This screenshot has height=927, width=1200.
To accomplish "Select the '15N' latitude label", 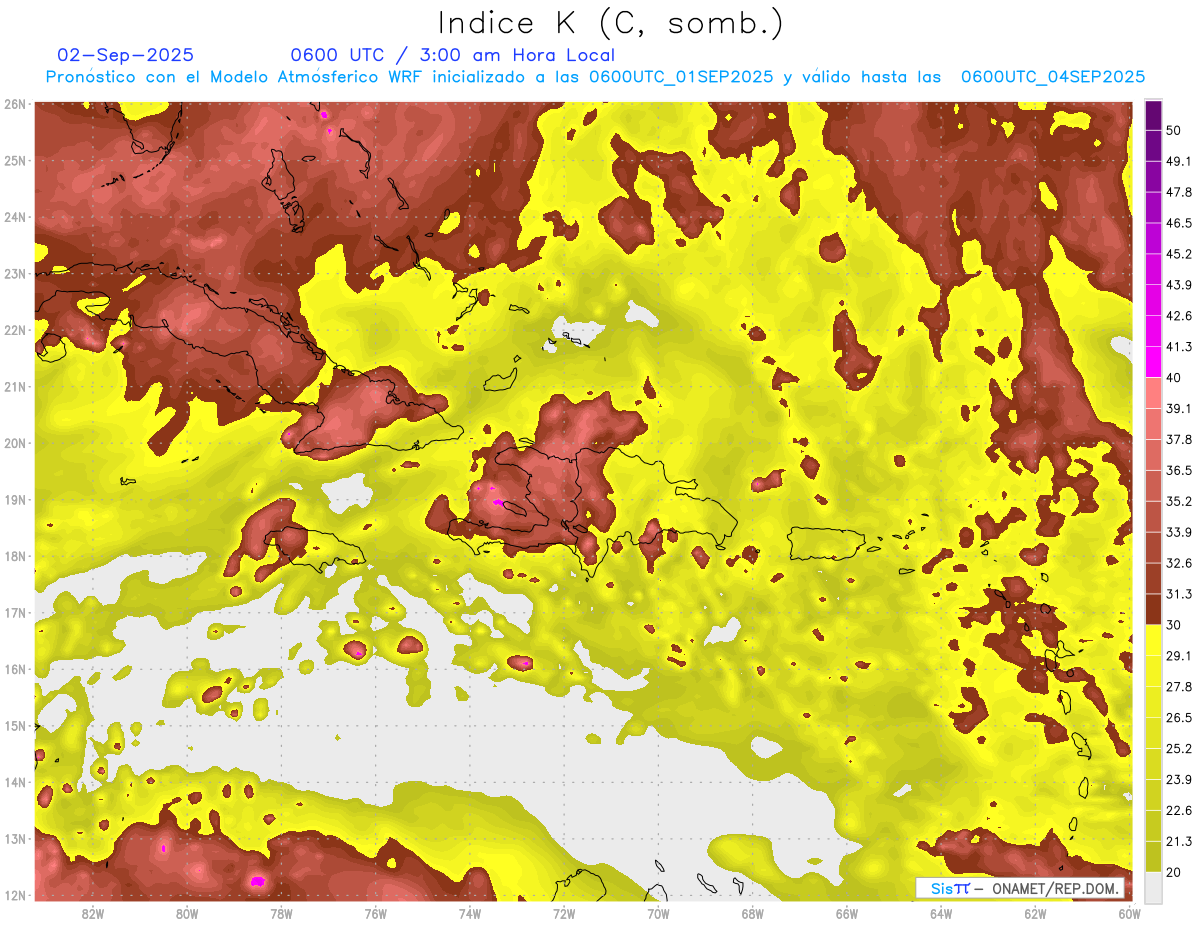I will point(15,725).
